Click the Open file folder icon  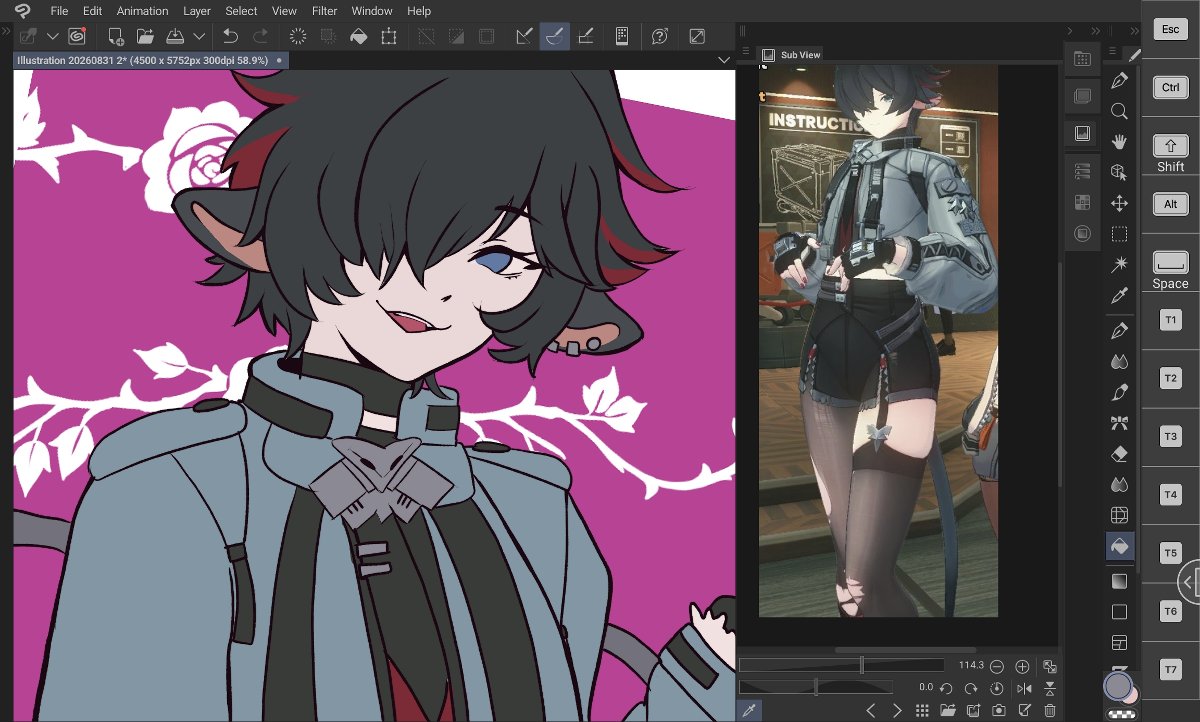[145, 36]
